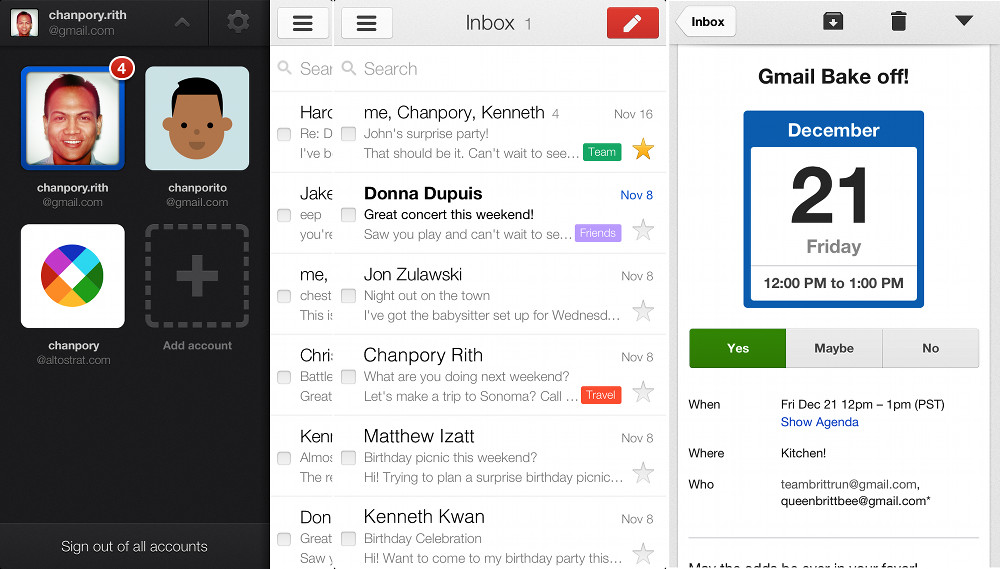
Task: Check box in hidden list's Harc row
Action: point(284,135)
